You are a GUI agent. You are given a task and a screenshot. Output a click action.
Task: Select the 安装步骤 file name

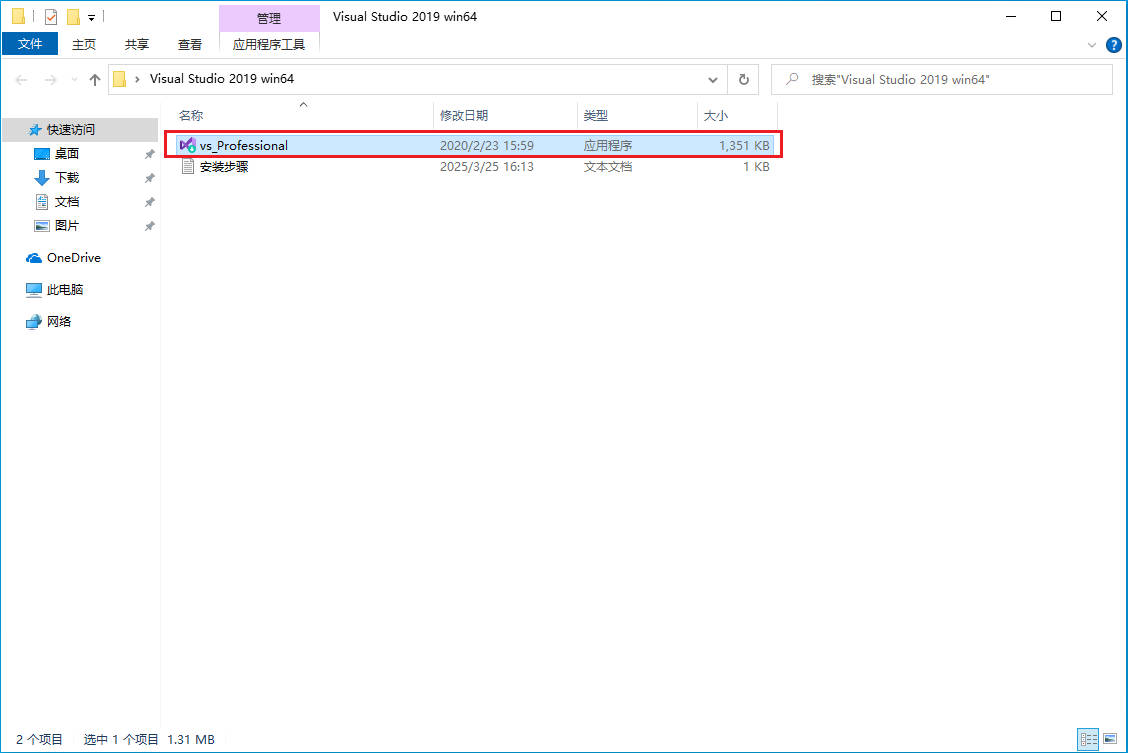point(224,167)
